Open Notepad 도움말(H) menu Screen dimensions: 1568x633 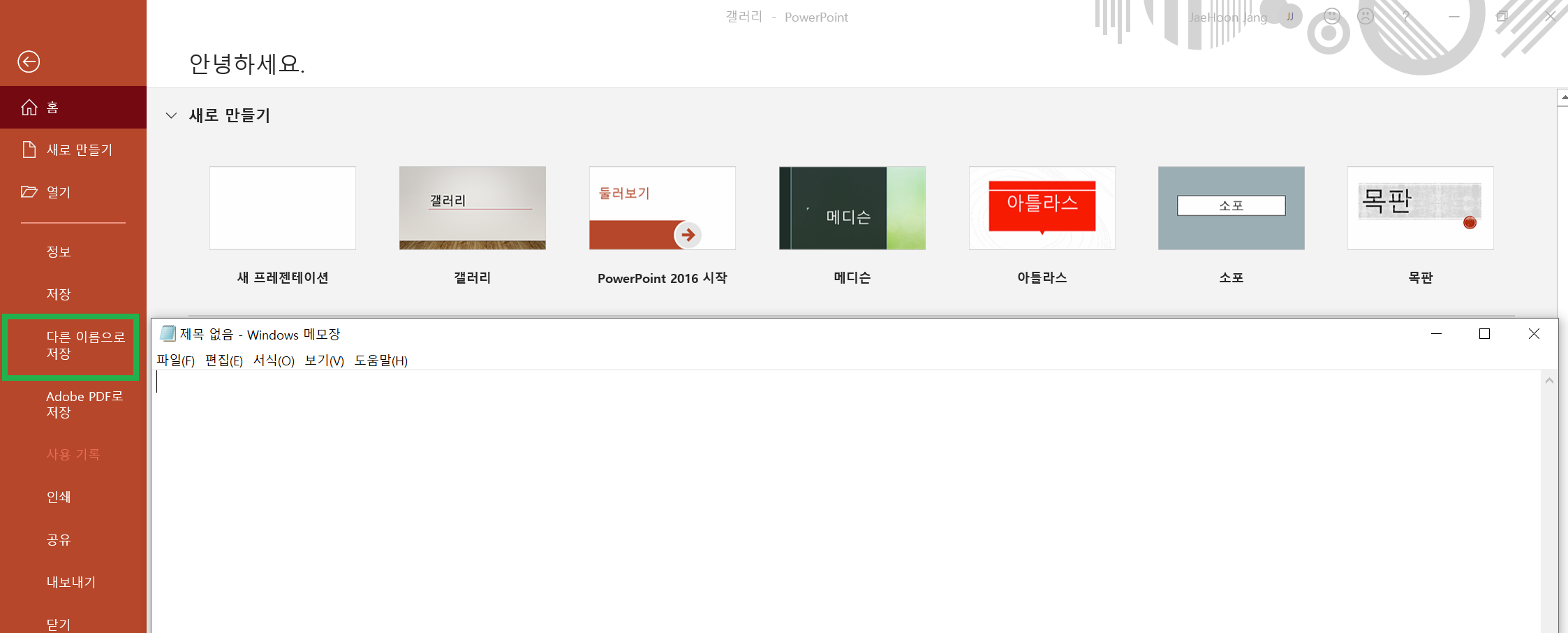tap(380, 361)
